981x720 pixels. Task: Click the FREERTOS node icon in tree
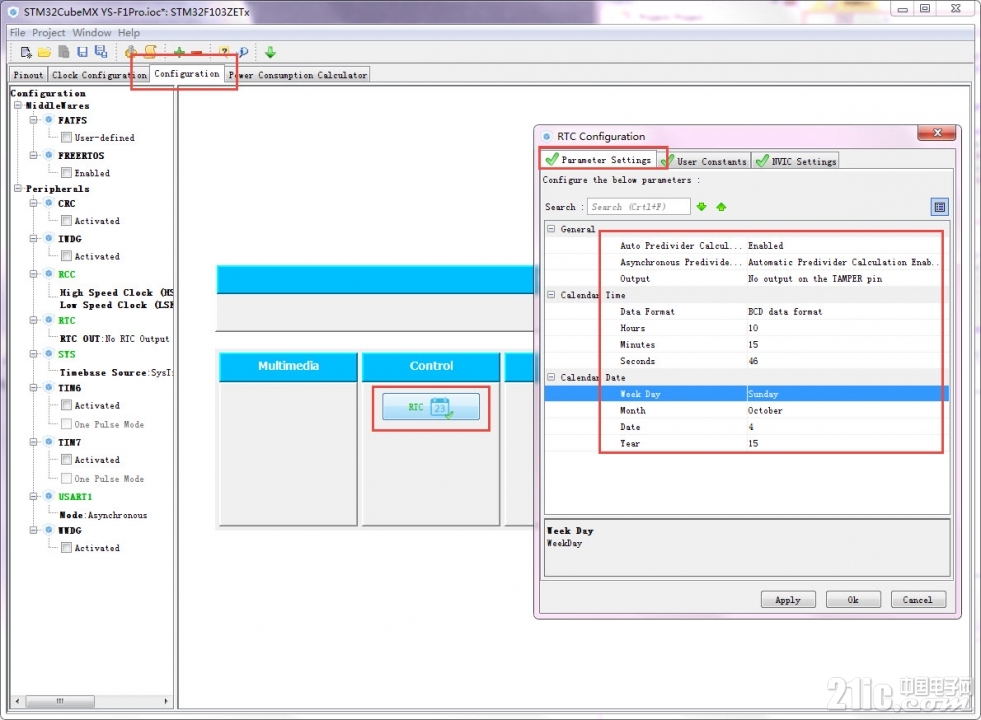(x=48, y=155)
